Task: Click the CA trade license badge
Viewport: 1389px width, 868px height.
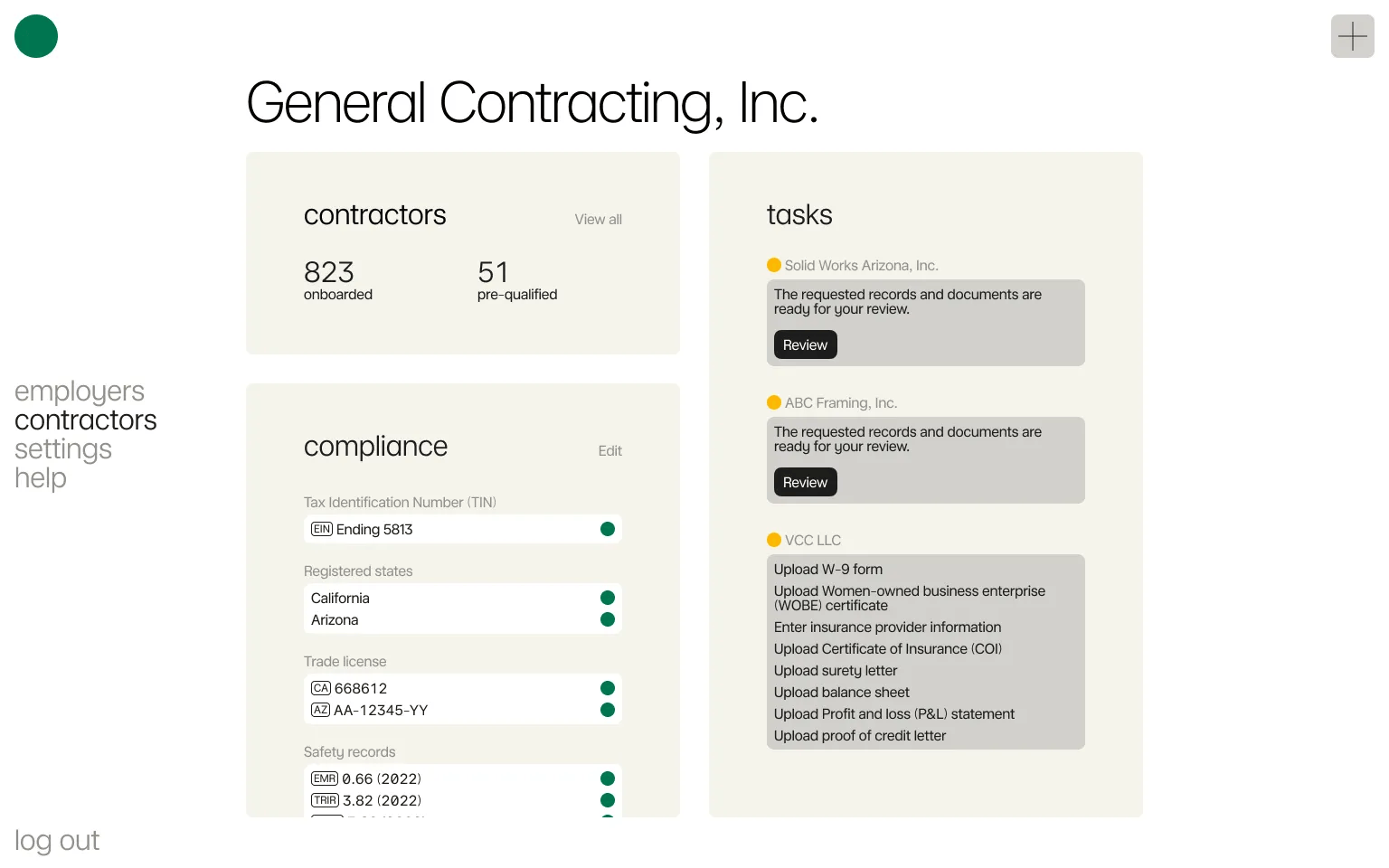Action: pyautogui.click(x=321, y=688)
